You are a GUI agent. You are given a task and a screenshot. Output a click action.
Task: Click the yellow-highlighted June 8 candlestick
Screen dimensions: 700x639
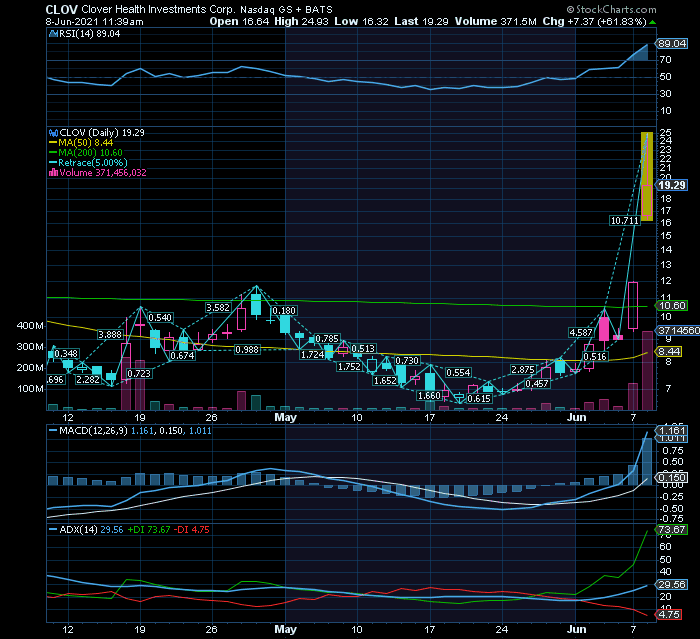tap(647, 176)
